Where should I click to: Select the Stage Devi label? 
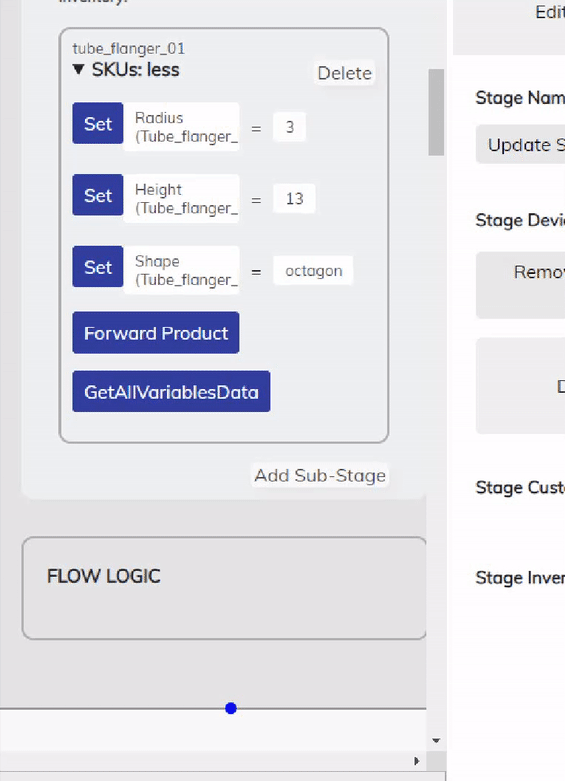coord(520,220)
